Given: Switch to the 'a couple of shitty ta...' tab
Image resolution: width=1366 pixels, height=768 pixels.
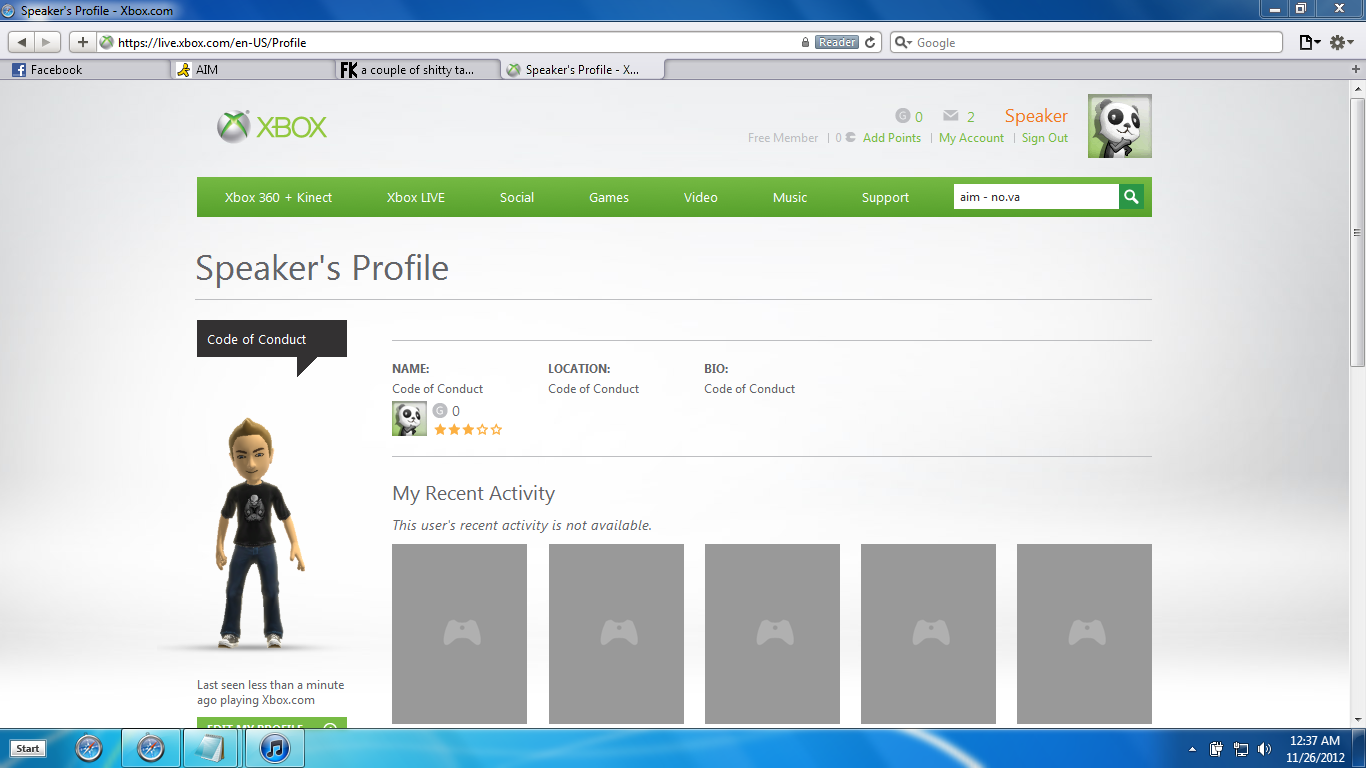Looking at the screenshot, I should pos(417,70).
